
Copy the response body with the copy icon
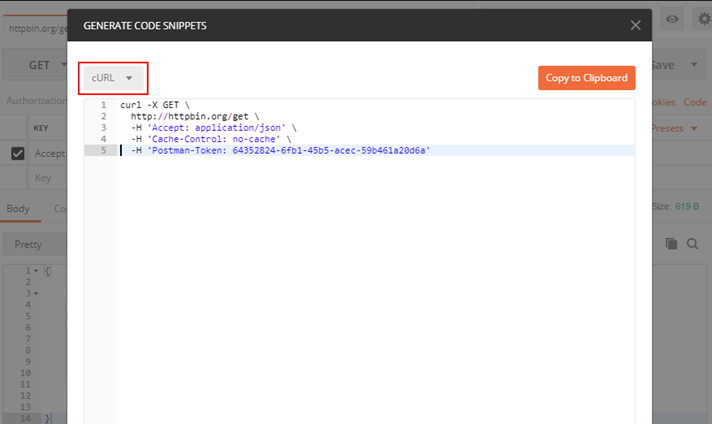671,244
